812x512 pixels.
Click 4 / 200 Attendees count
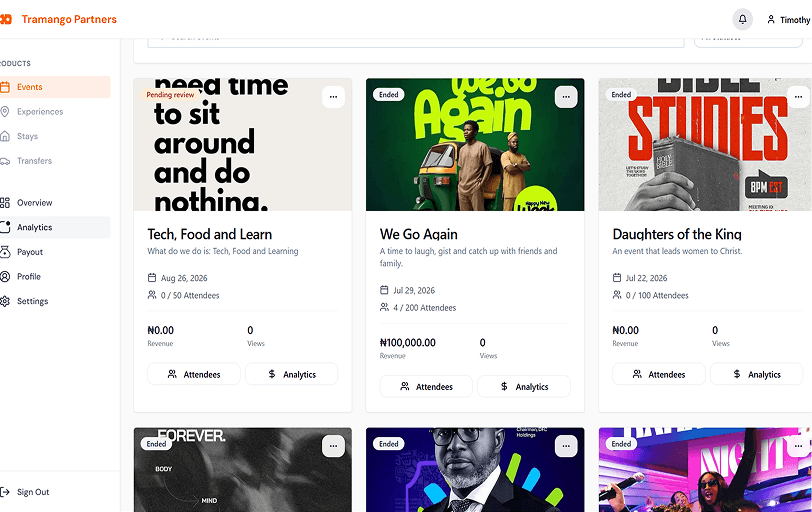coord(425,308)
